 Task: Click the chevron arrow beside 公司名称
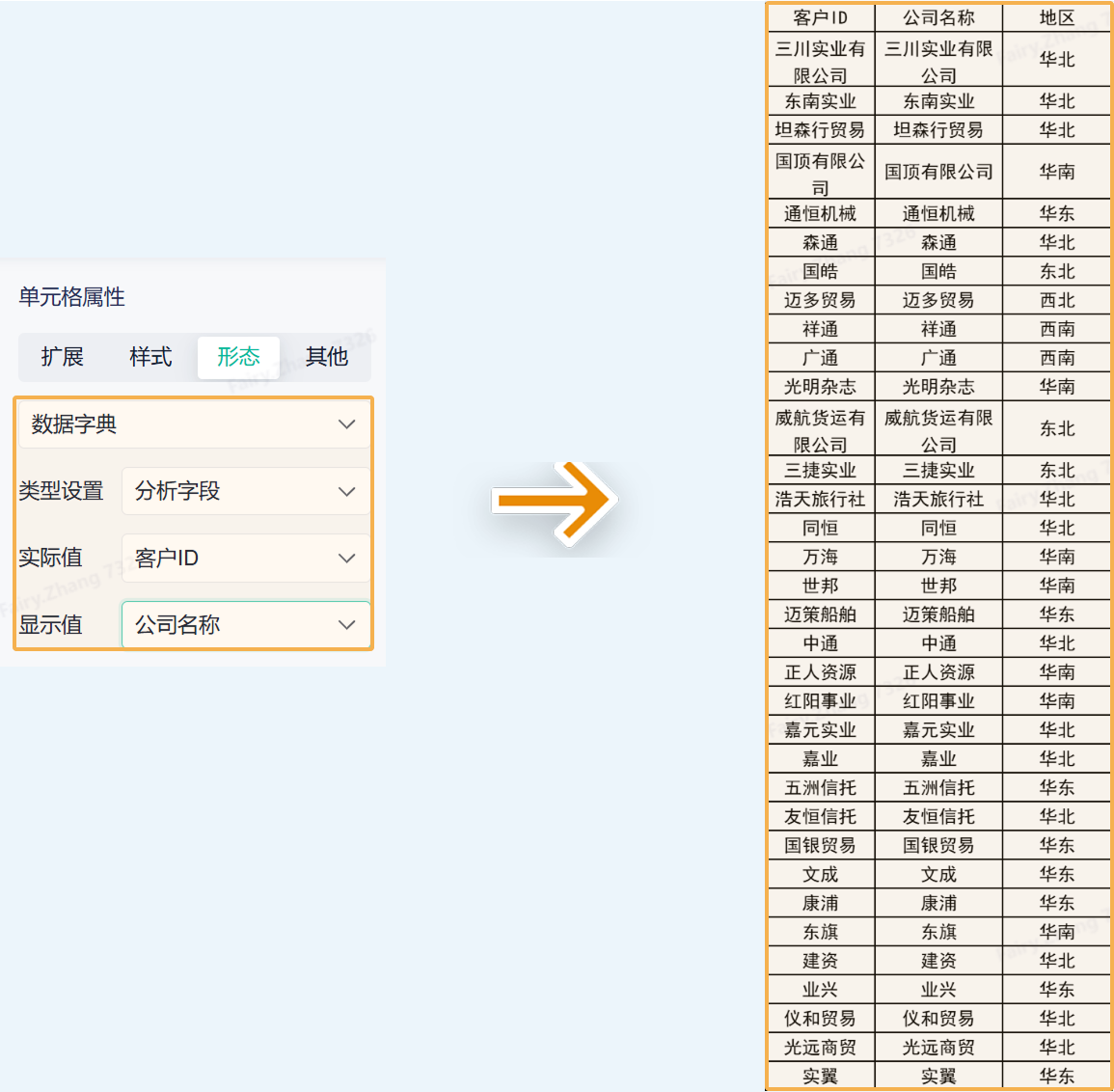click(346, 624)
